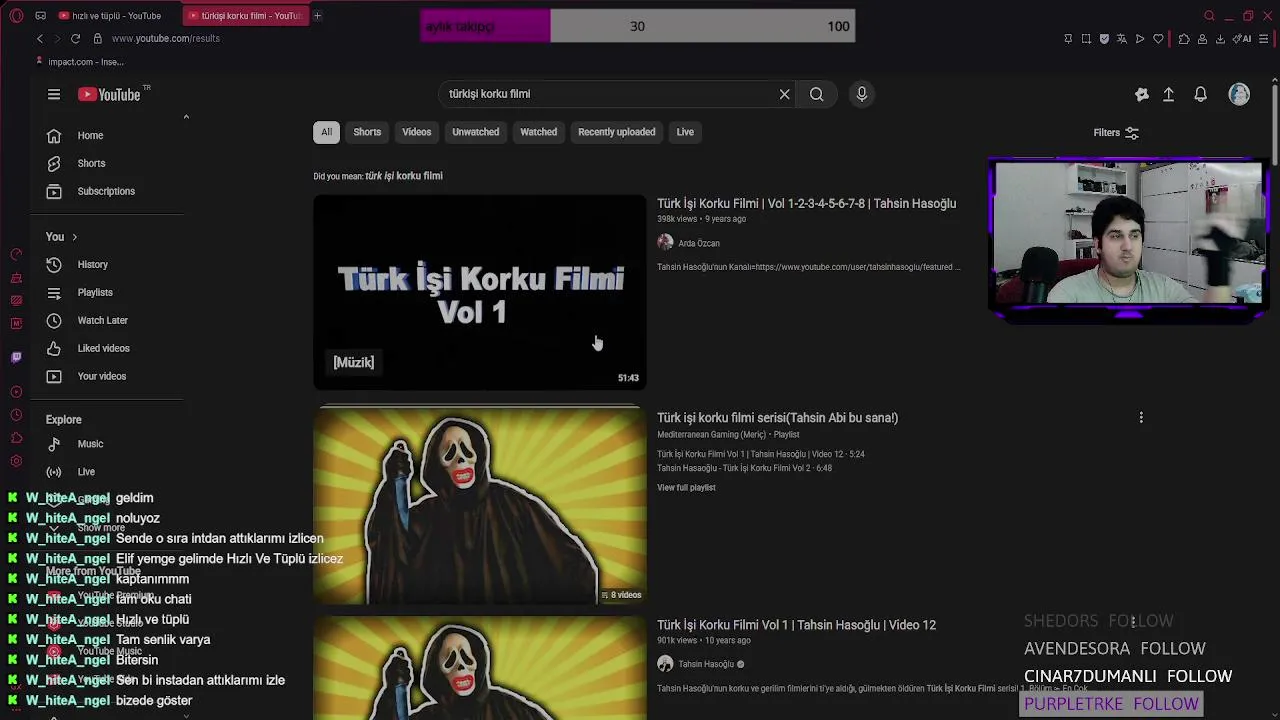This screenshot has width=1280, height=720.
Task: Open Twitch in the Opera sidebar
Action: click(x=16, y=357)
